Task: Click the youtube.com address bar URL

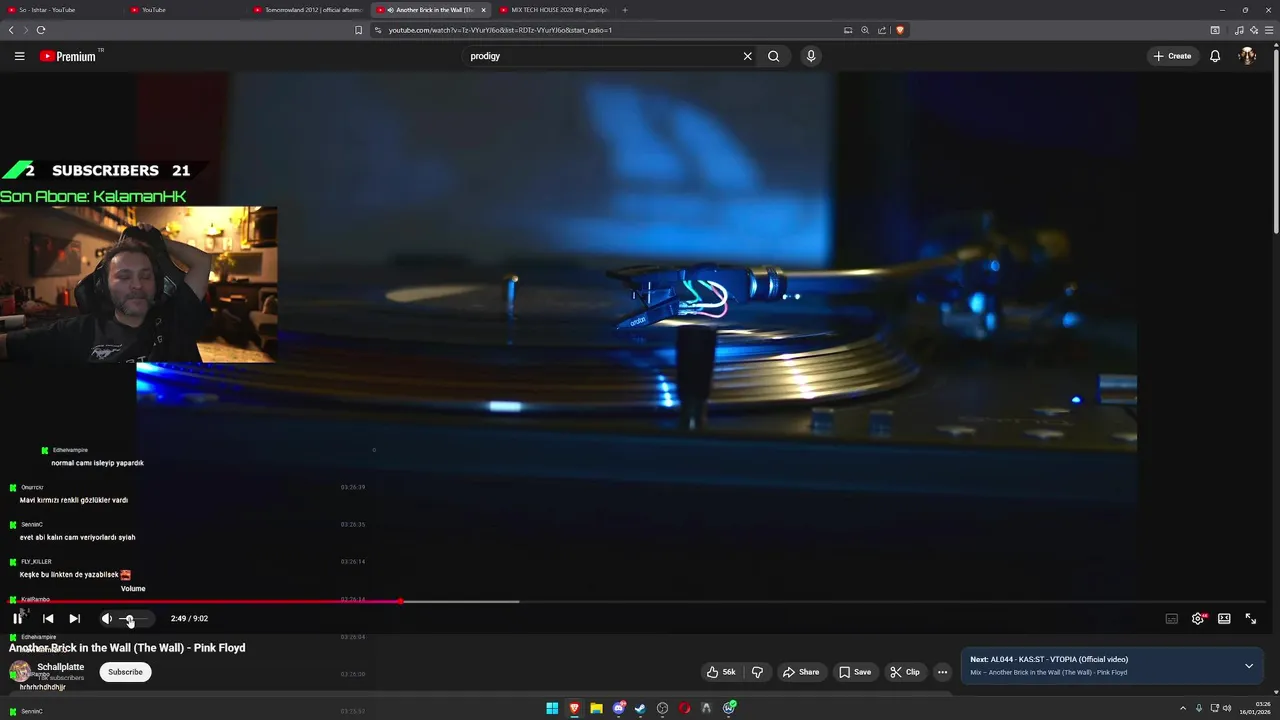Action: (500, 30)
